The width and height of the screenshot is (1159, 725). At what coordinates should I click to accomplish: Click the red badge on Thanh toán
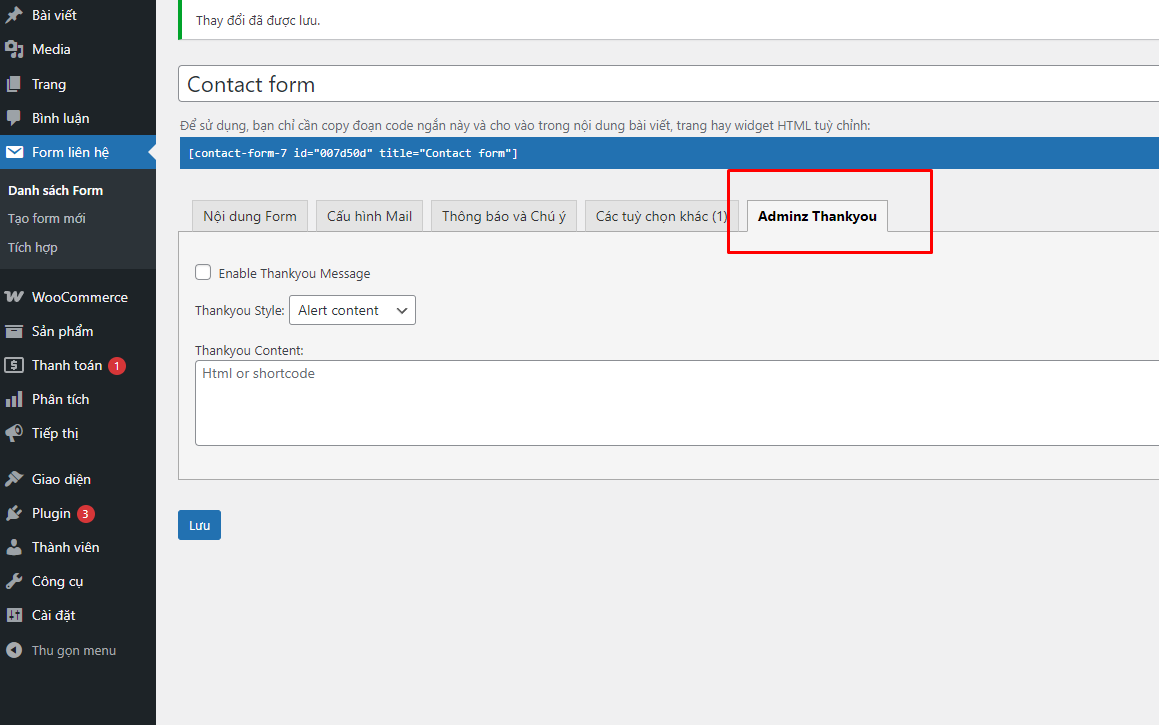117,366
